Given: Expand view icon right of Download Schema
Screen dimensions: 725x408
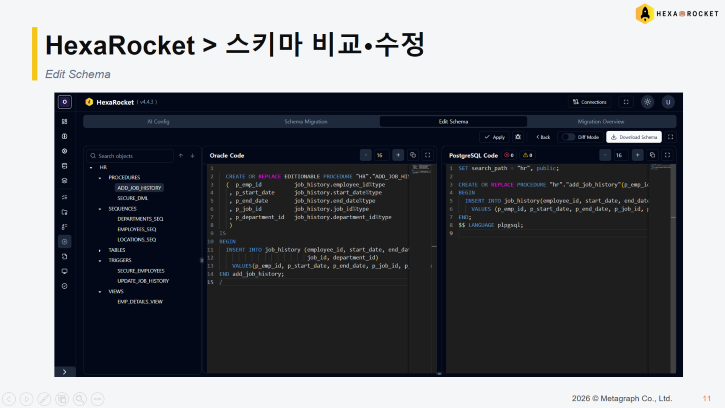Looking at the screenshot, I should tap(670, 137).
